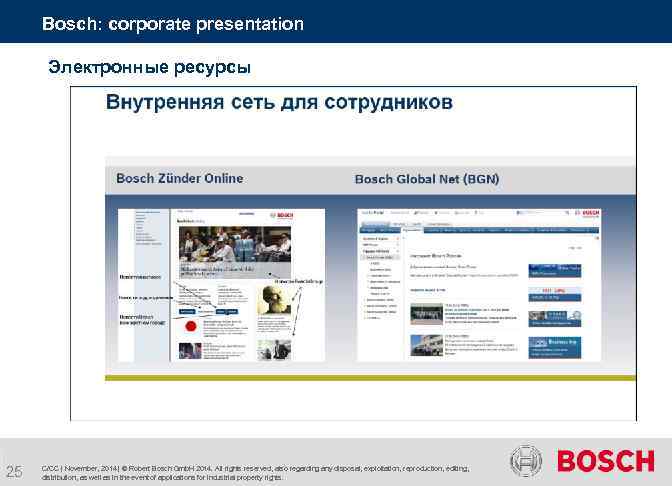Click the businessman photo at Zünder page bottom
The image size is (672, 486).
click(x=274, y=350)
